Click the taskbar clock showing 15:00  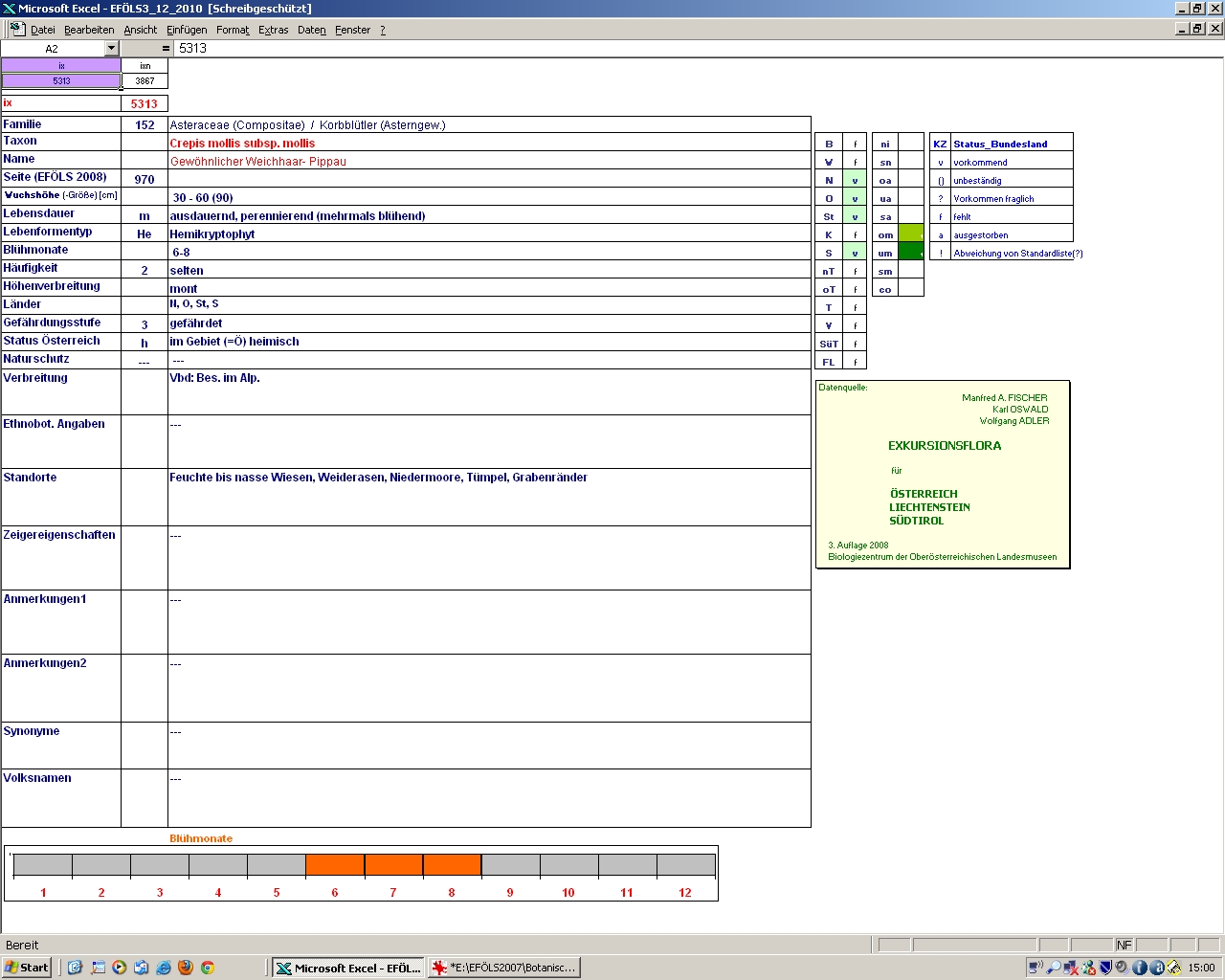click(1201, 968)
